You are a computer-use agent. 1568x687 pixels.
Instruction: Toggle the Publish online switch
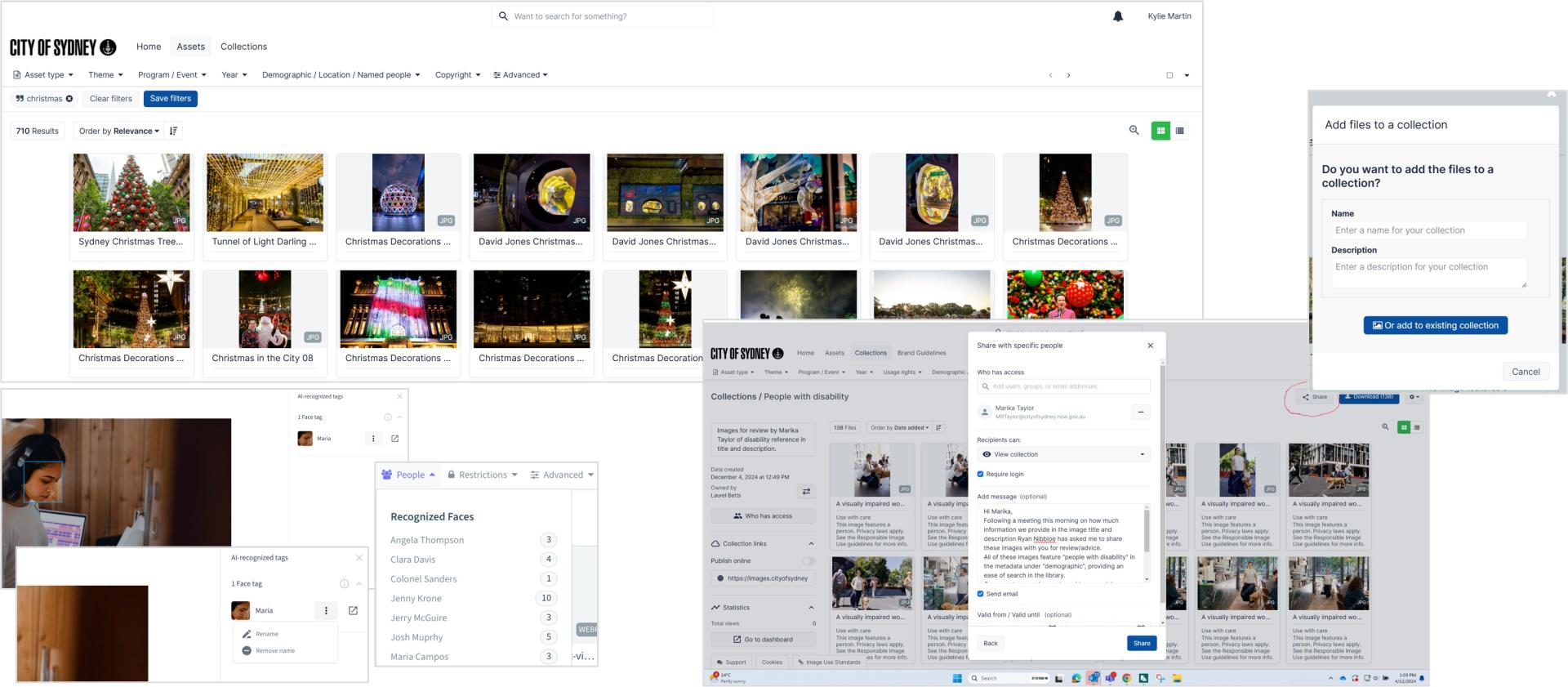tap(808, 561)
